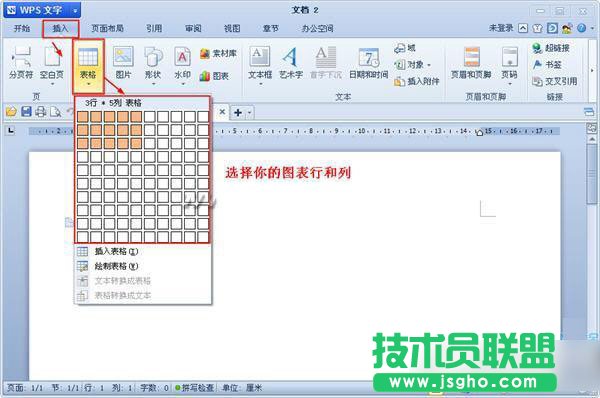Screen dimensions: 600x398
Task: Switch to the 视图 tab
Action: pyautogui.click(x=232, y=29)
